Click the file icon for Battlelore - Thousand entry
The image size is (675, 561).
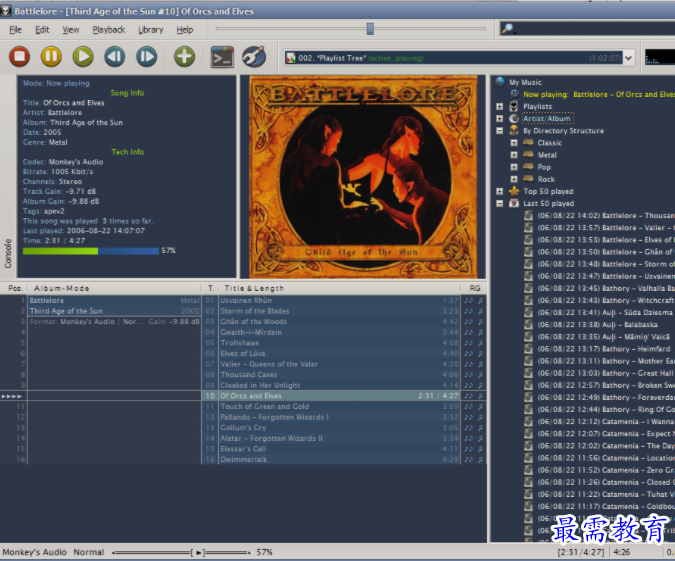(528, 215)
